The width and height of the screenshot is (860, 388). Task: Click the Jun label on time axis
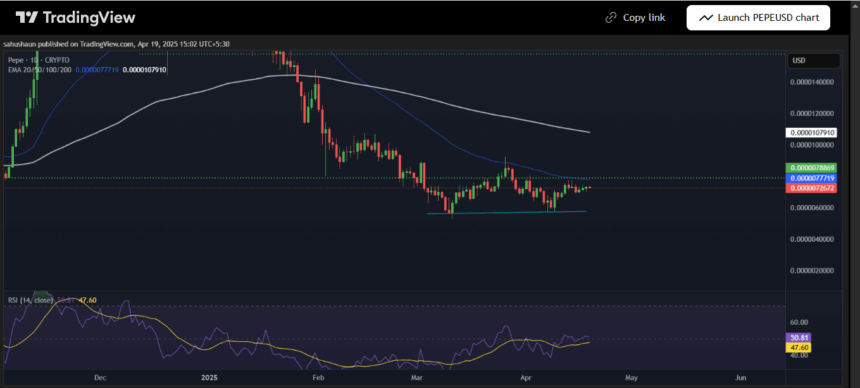point(740,378)
